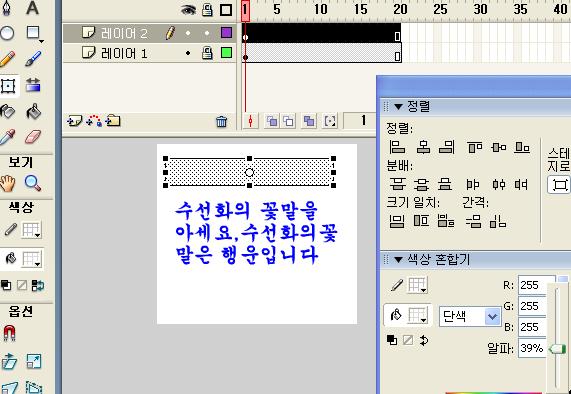Image resolution: width=571 pixels, height=394 pixels.
Task: Align vertical center in 정렬 panel
Action: coord(499,147)
